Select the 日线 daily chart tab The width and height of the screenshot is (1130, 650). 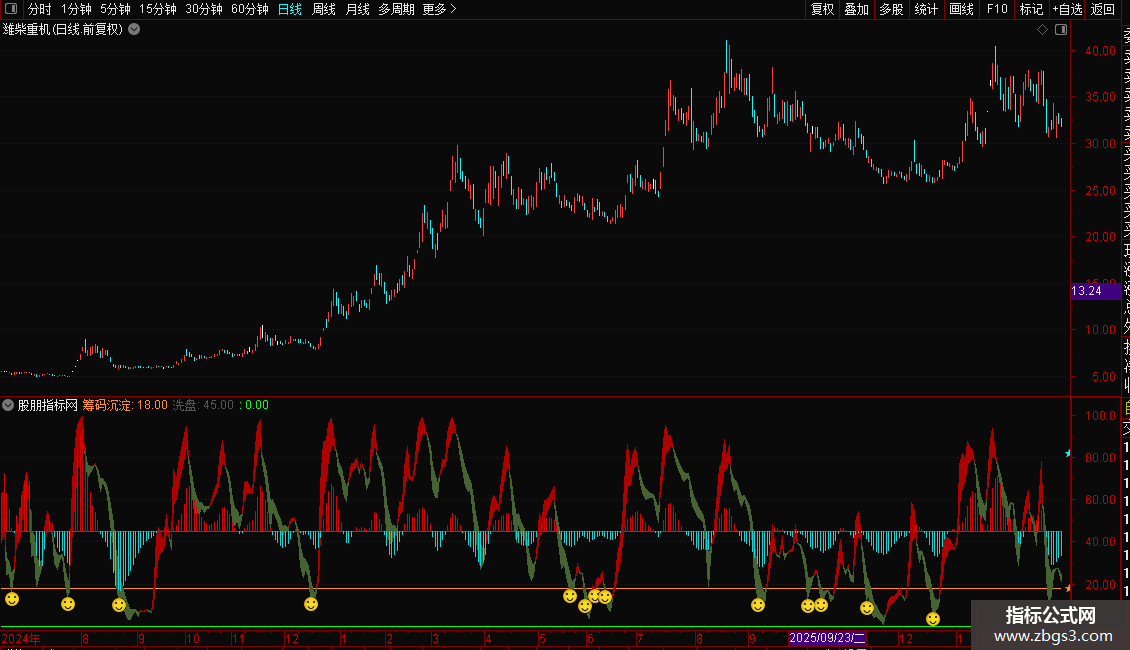point(290,9)
